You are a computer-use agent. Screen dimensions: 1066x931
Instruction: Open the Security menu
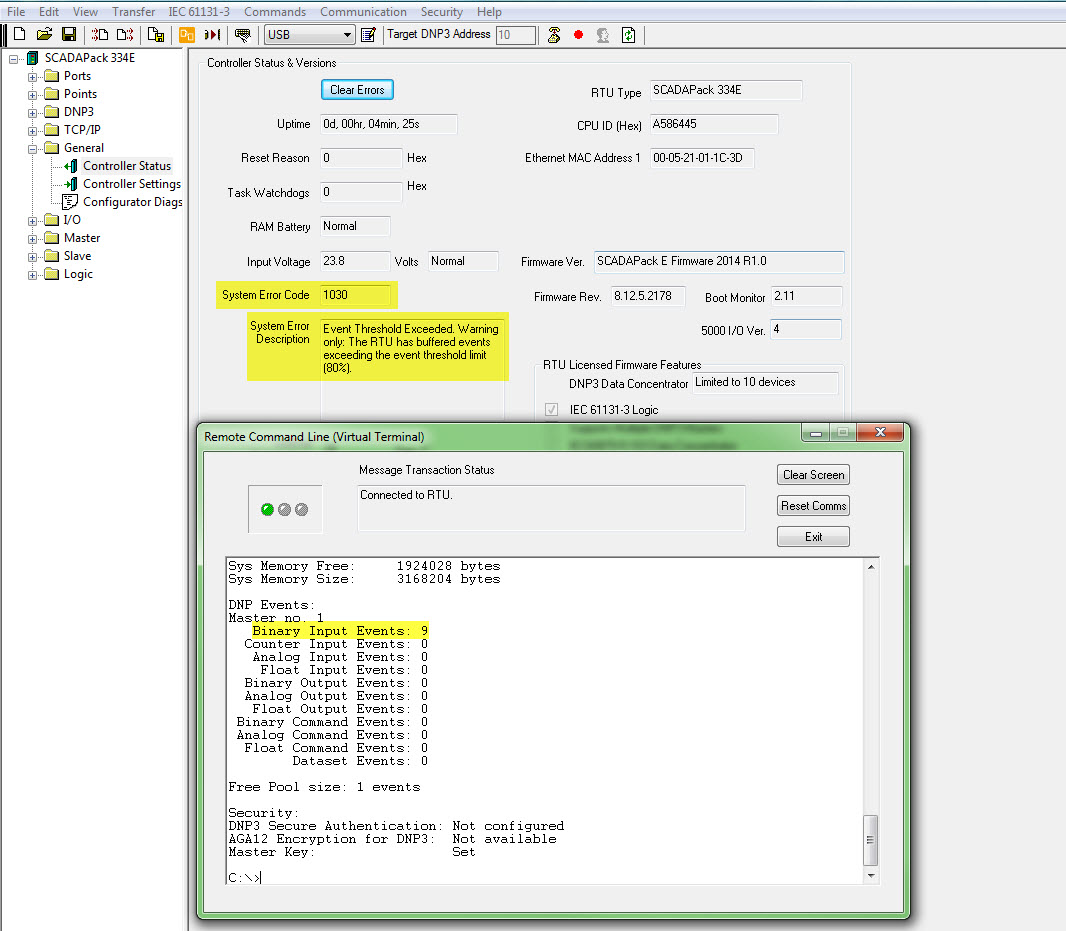coord(441,12)
